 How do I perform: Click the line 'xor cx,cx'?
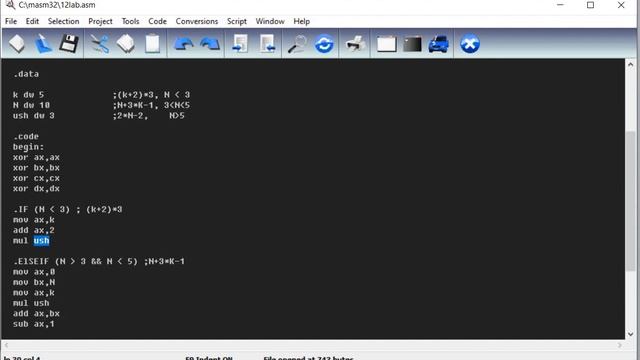pos(36,178)
